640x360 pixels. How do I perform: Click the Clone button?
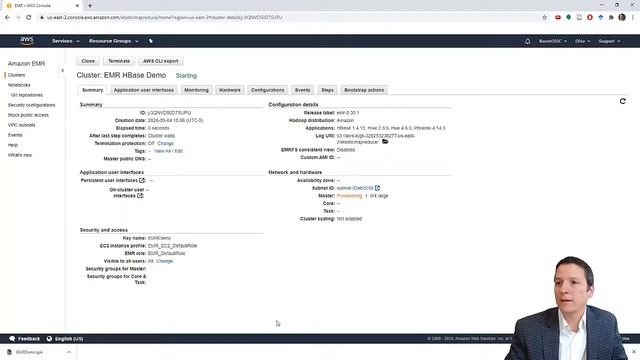tap(88, 61)
